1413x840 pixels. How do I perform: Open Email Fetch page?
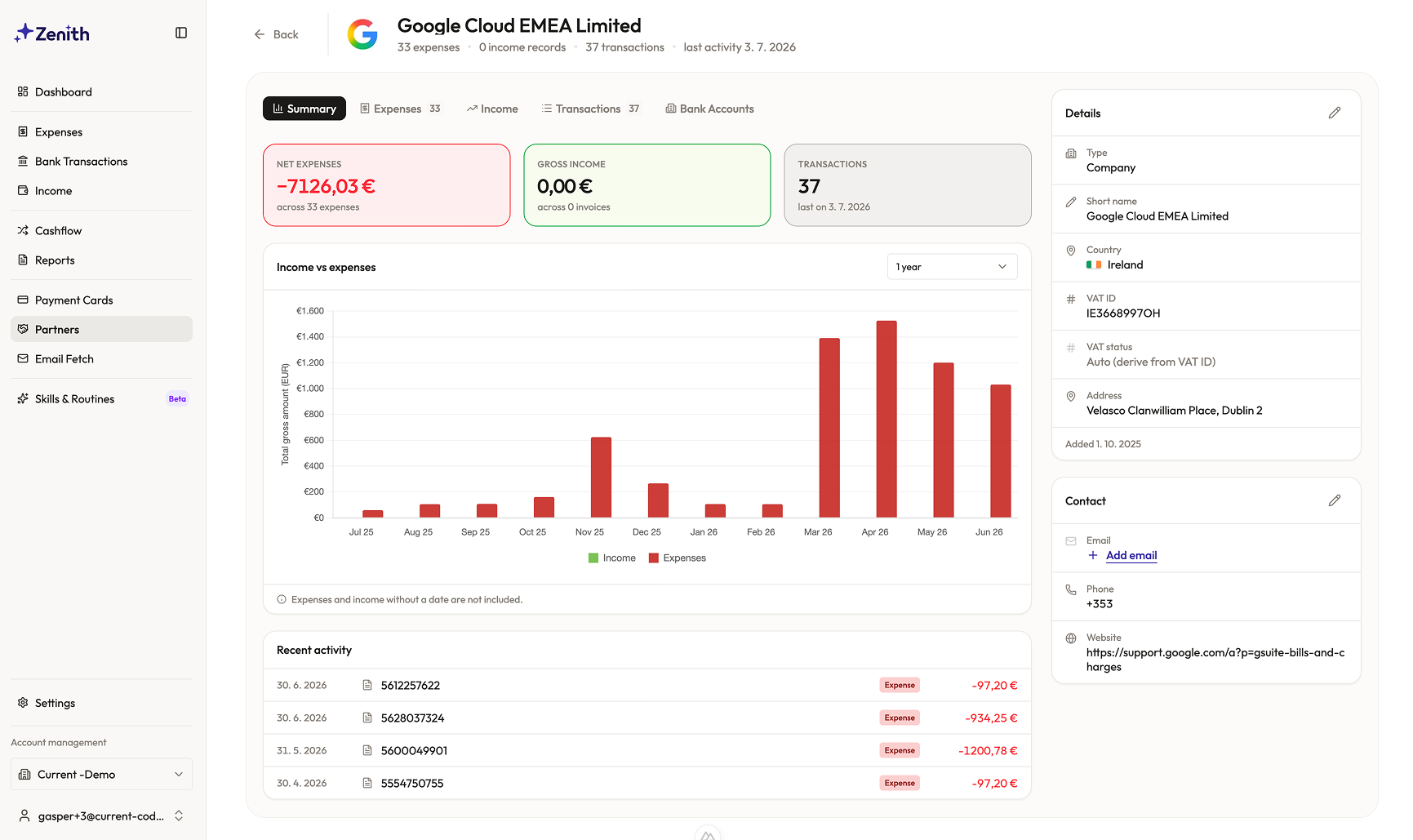(x=102, y=359)
